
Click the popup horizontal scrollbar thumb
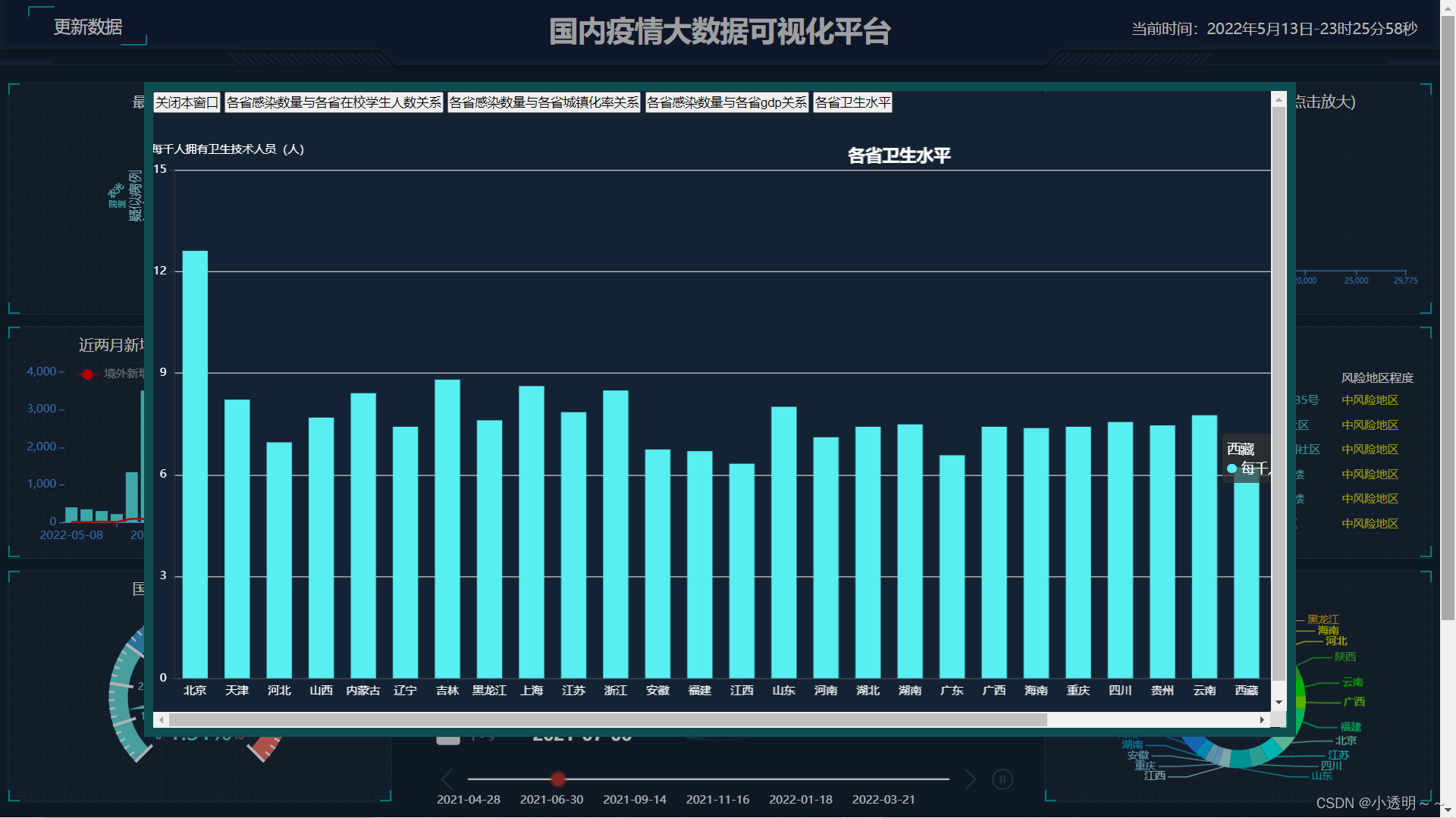click(607, 719)
